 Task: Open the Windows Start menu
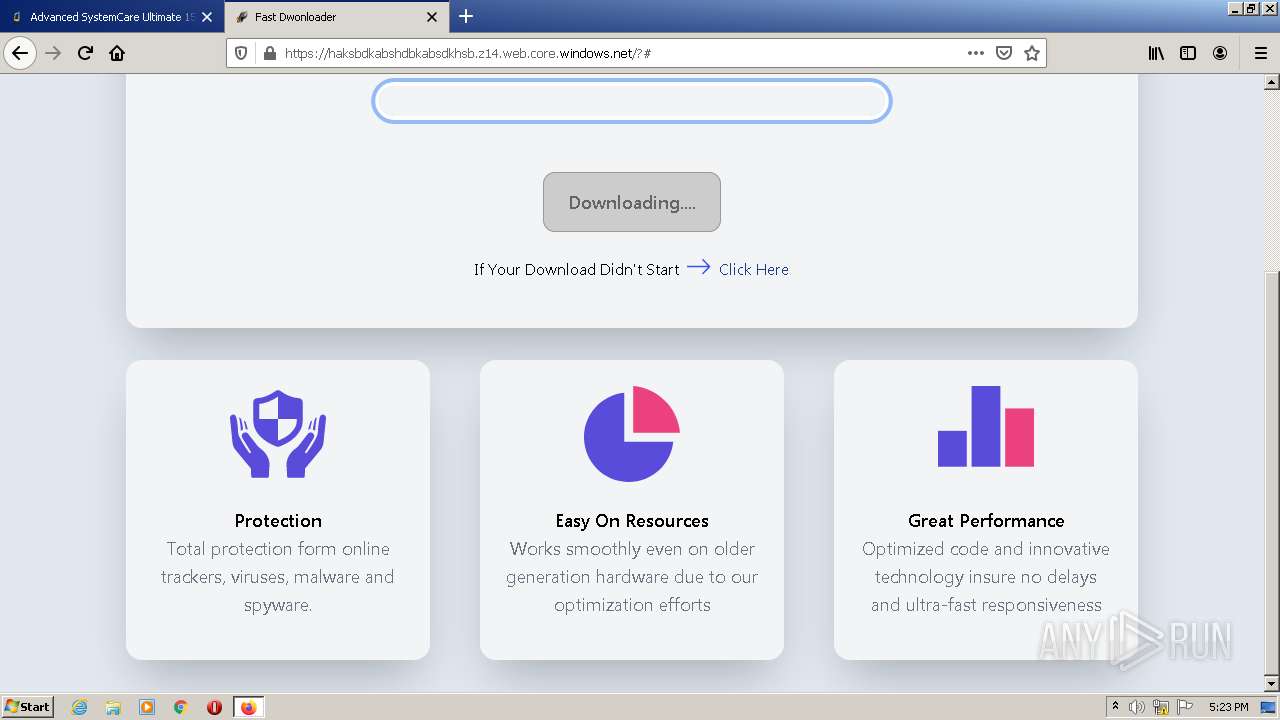tap(27, 707)
